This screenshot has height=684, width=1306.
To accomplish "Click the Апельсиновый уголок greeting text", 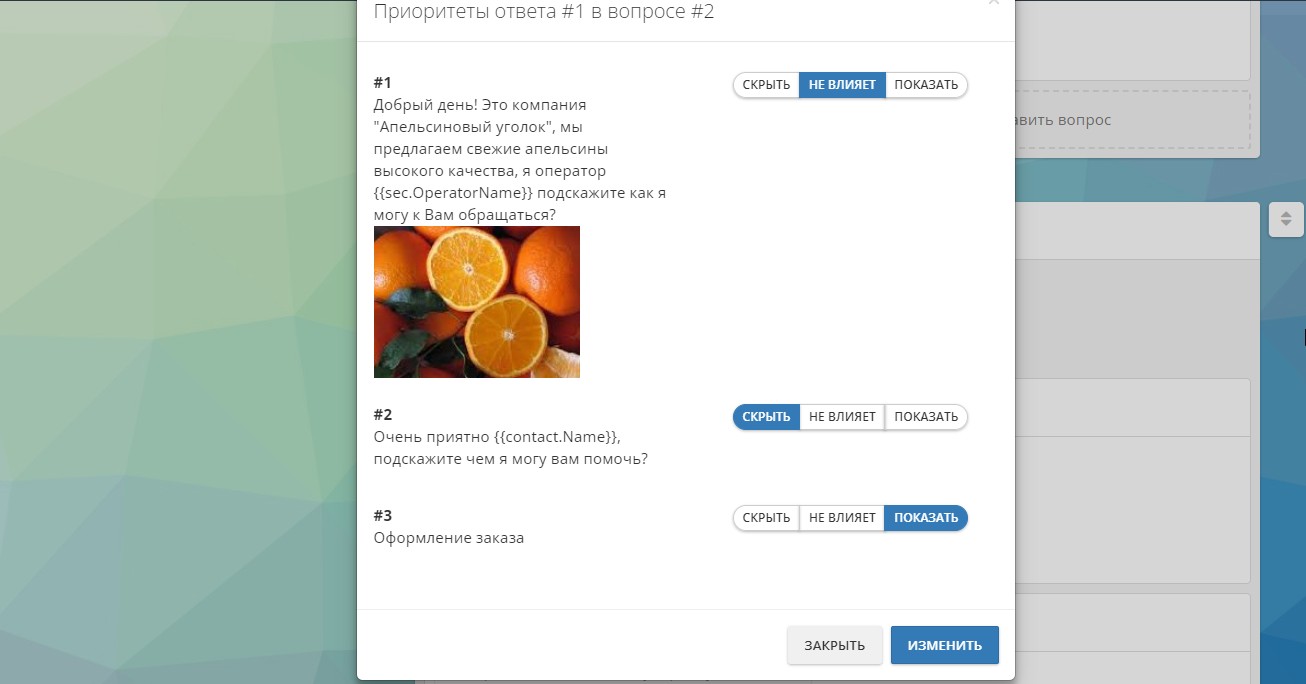I will click(520, 160).
